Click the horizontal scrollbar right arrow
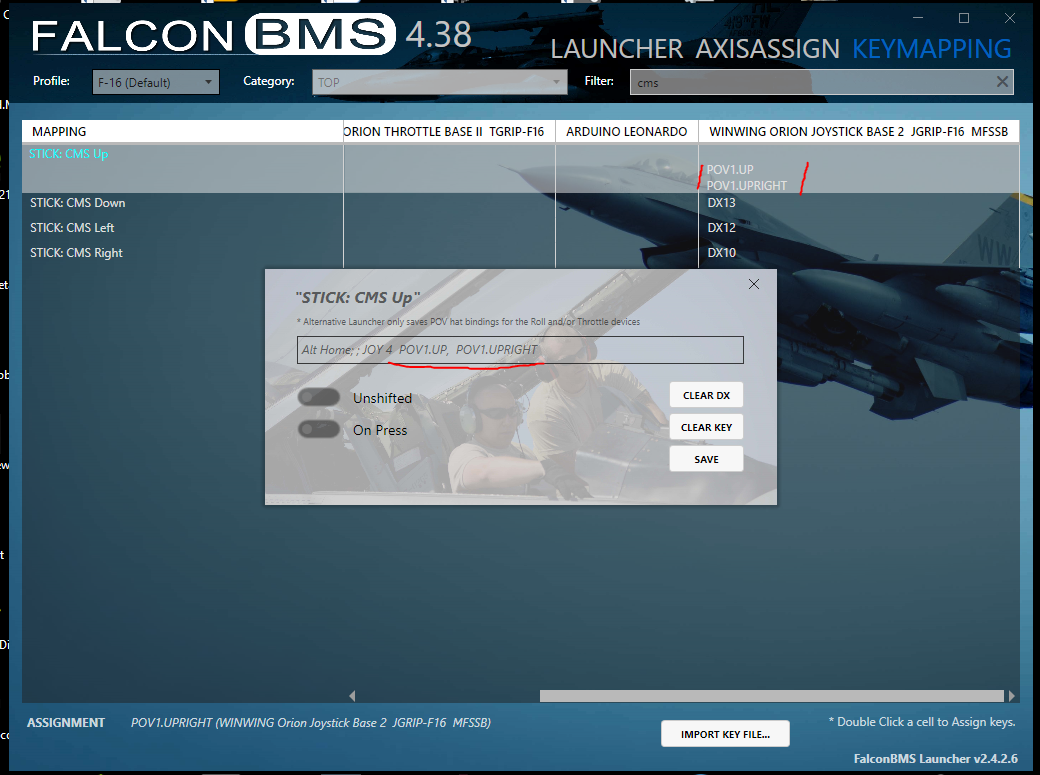 click(x=1011, y=695)
